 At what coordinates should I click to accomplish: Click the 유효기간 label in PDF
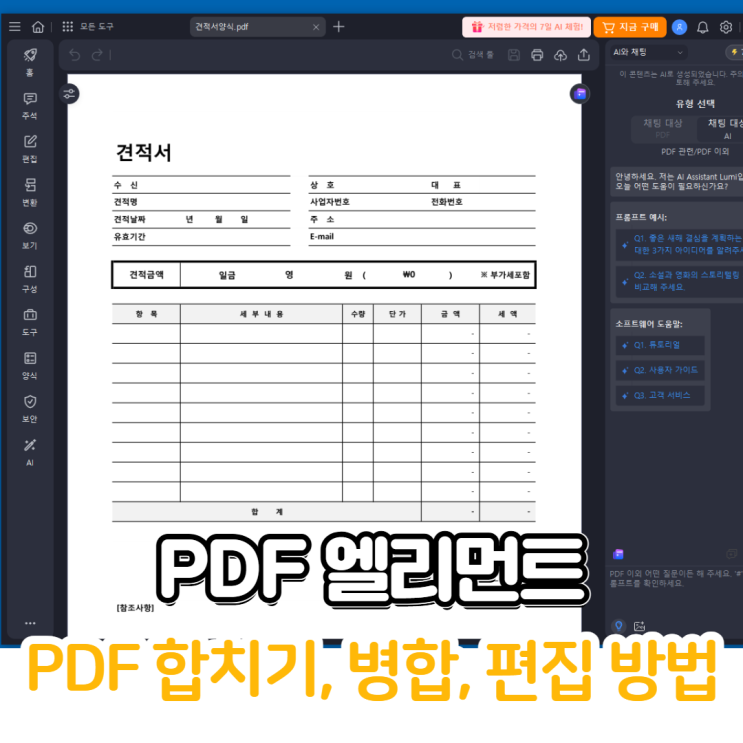click(129, 236)
